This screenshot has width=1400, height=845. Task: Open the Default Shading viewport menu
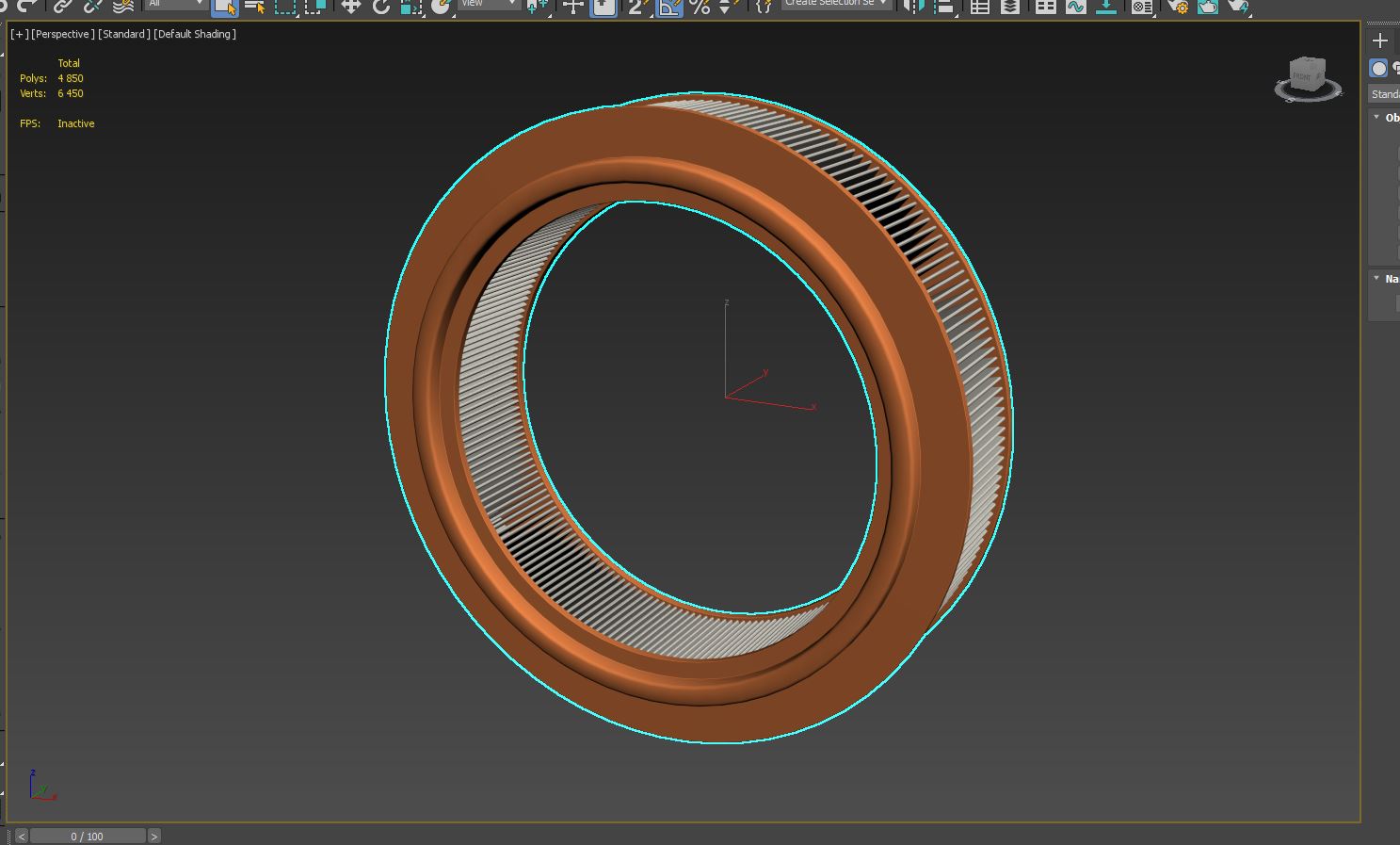tap(195, 34)
